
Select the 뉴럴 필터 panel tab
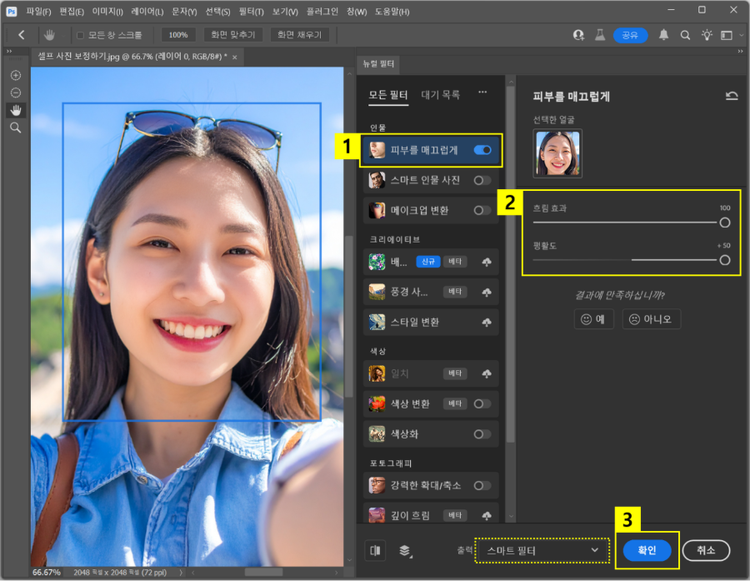(378, 64)
